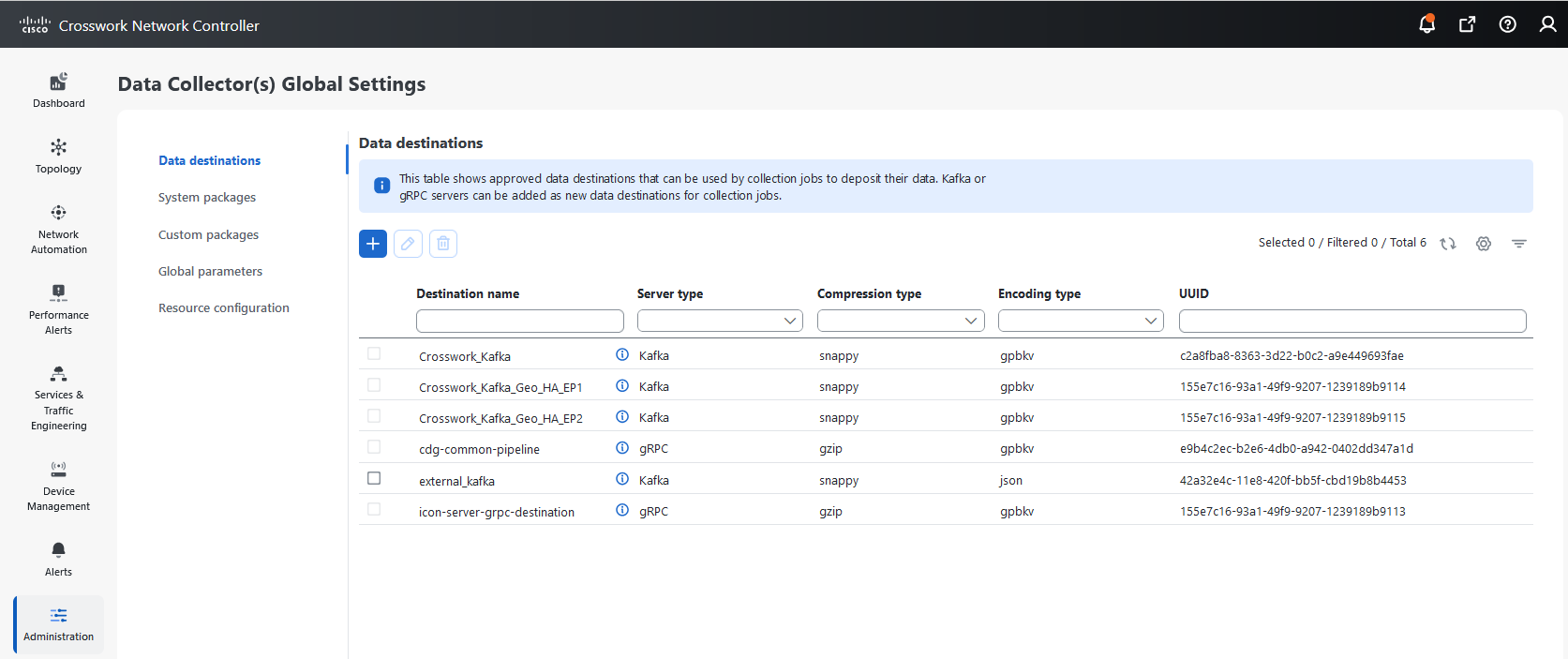Select the cdg-common-pipeline row checkbox
This screenshot has height=659, width=1568.
coord(374,447)
